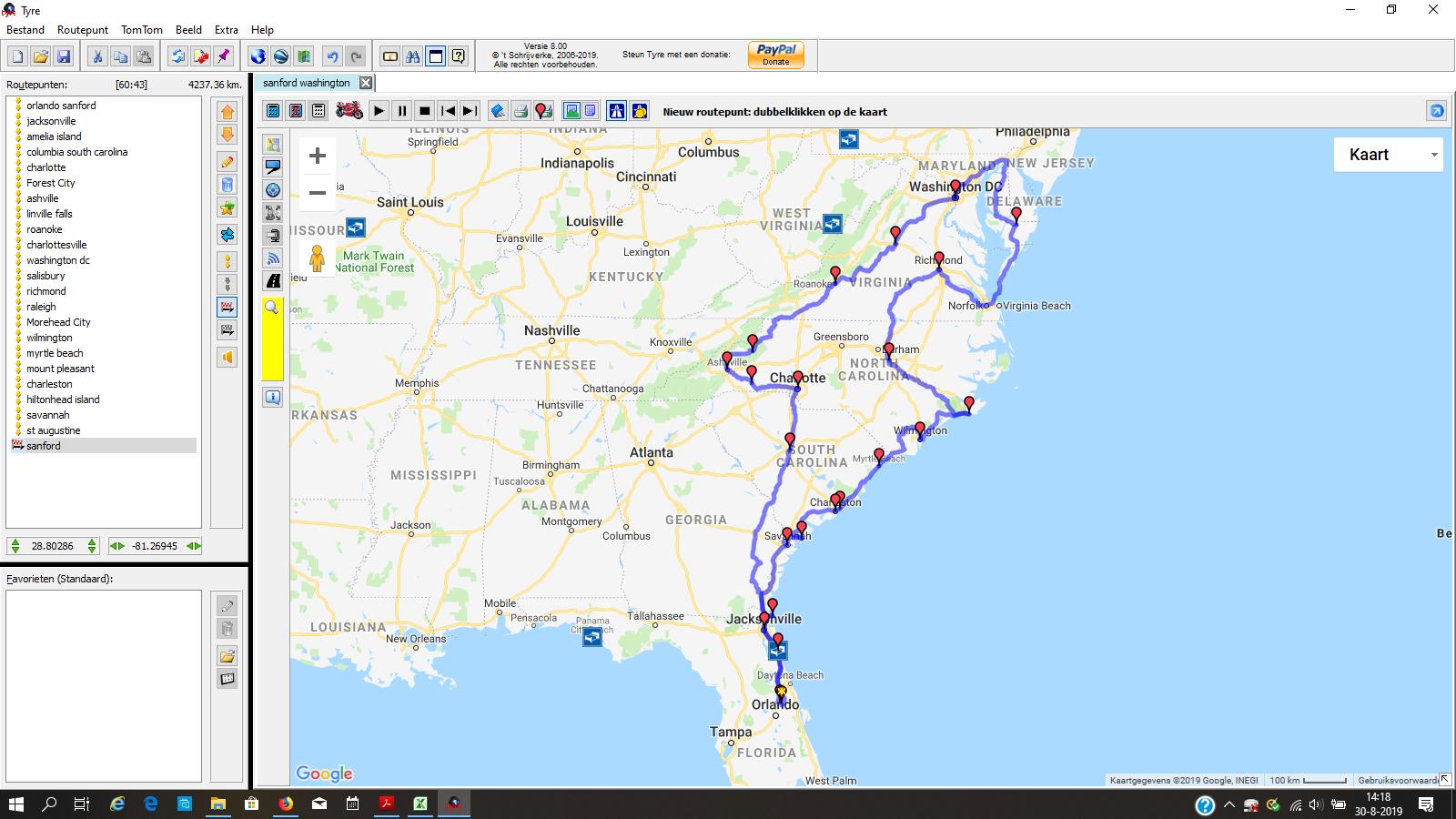Image resolution: width=1456 pixels, height=819 pixels.
Task: Open the Routepunt menu
Action: (82, 30)
